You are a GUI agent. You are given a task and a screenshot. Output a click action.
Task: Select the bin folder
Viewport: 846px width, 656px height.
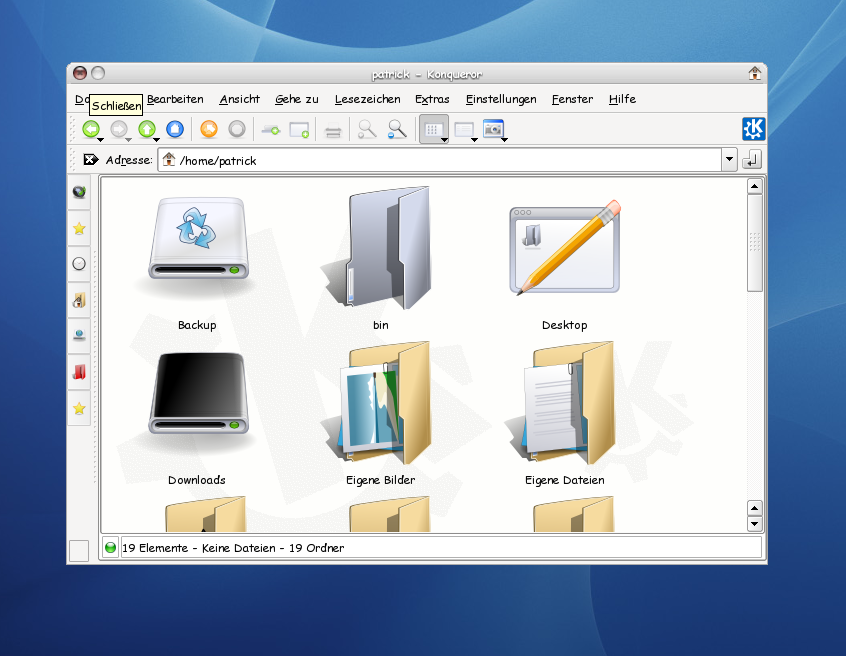pyautogui.click(x=380, y=248)
